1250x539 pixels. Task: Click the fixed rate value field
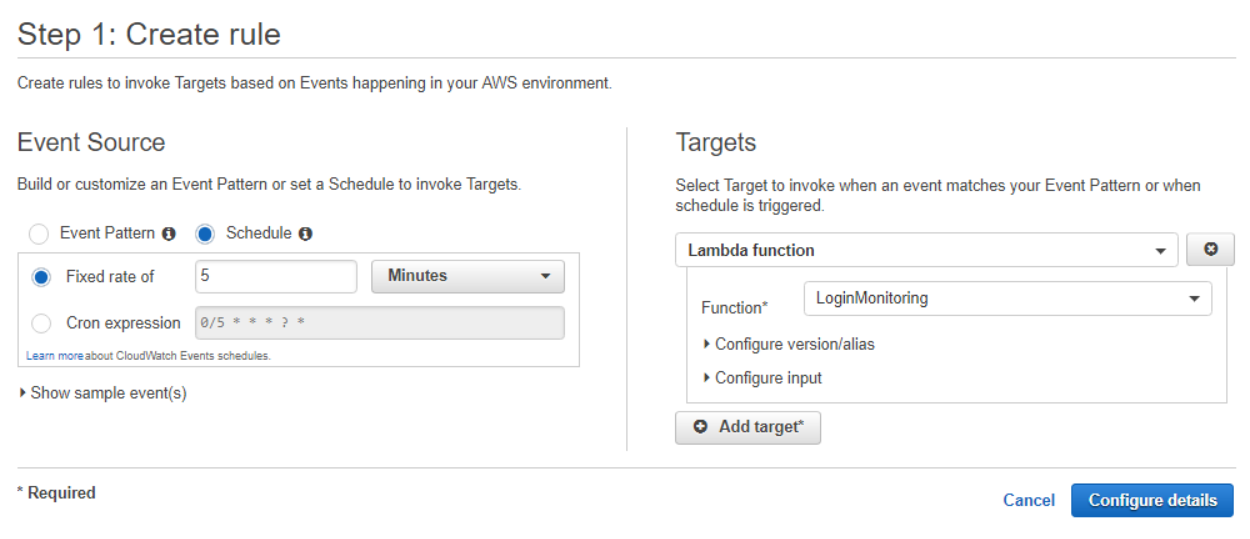click(x=276, y=276)
